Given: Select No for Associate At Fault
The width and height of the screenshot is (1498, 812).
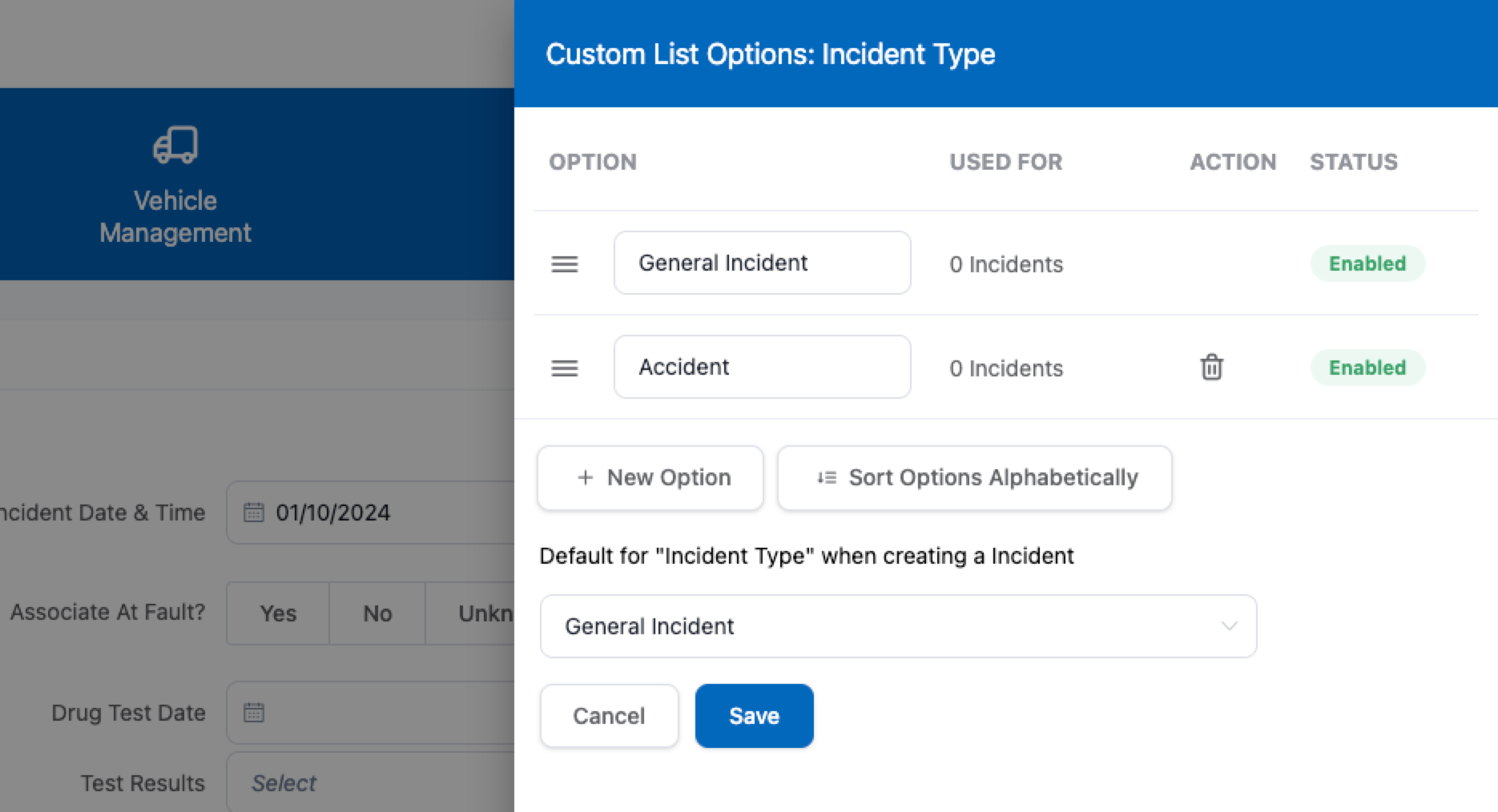Looking at the screenshot, I should pos(377,613).
